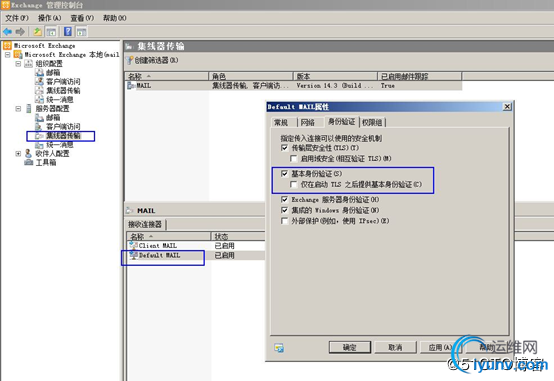Viewport: 554px width, 381px height.
Task: Click the shell command icon at dialog bottom-left
Action: (x=279, y=348)
